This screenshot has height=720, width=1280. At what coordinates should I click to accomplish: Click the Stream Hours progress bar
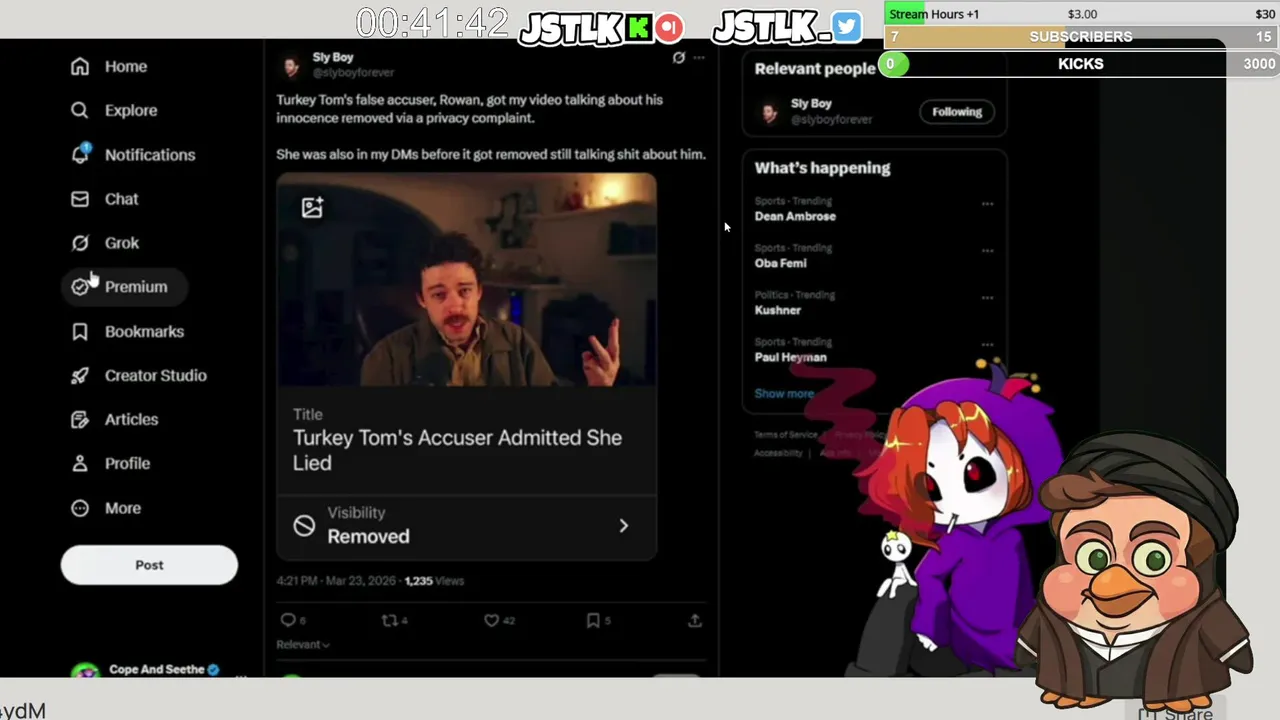pyautogui.click(x=1081, y=14)
